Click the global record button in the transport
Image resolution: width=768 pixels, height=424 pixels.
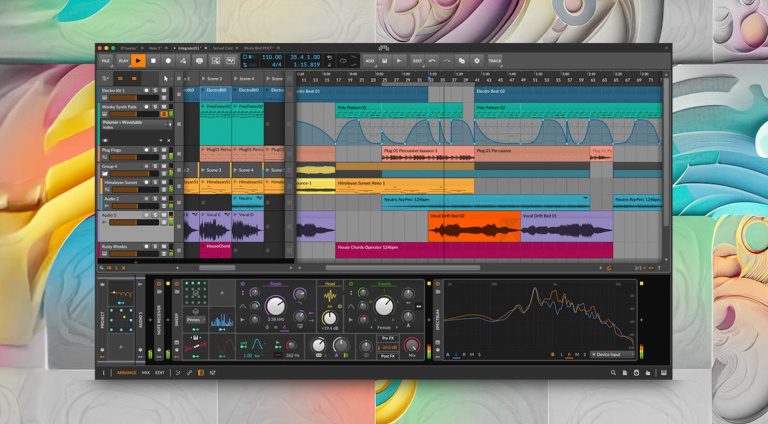pos(168,61)
